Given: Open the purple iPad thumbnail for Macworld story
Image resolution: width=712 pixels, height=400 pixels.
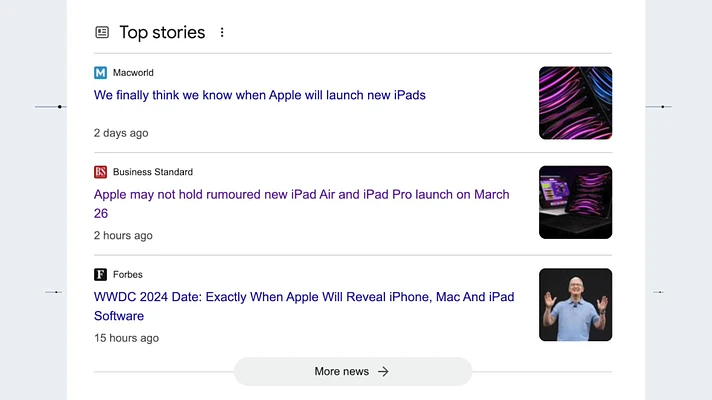Looking at the screenshot, I should point(575,103).
